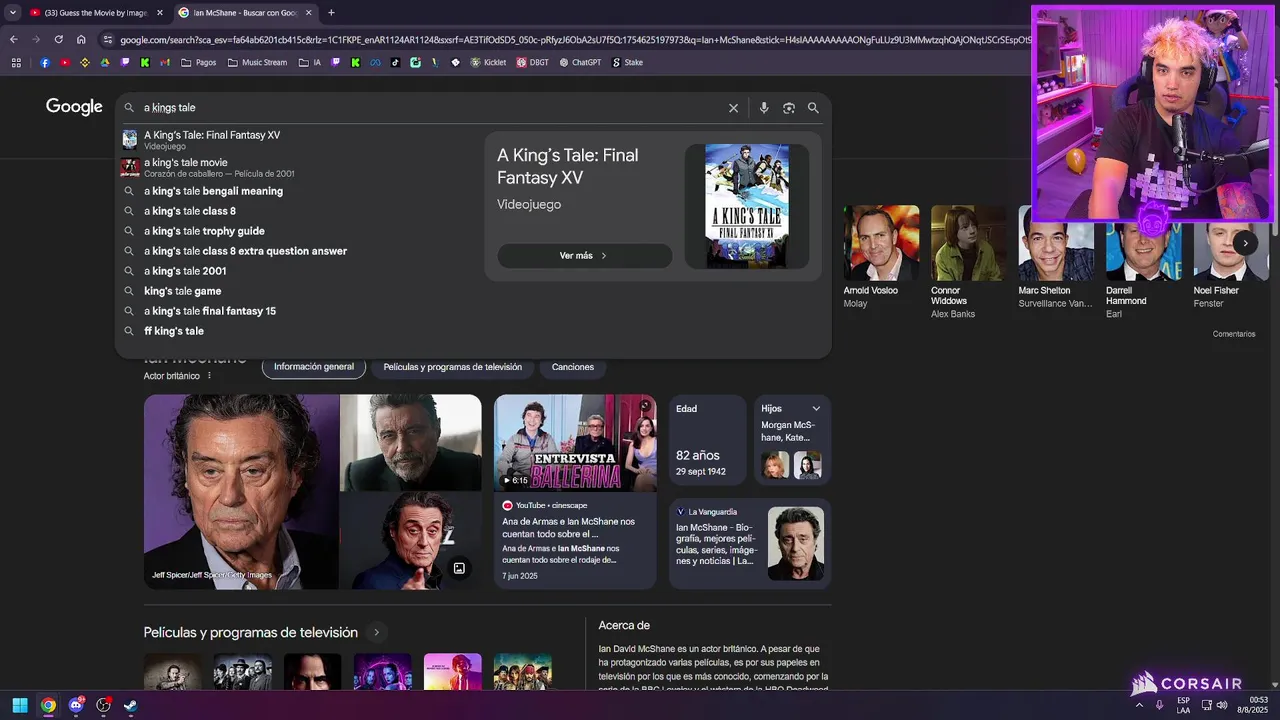Screen dimensions: 1280x720
Task: Open the Ana de Armas e Ian McShane video result
Action: click(569, 527)
